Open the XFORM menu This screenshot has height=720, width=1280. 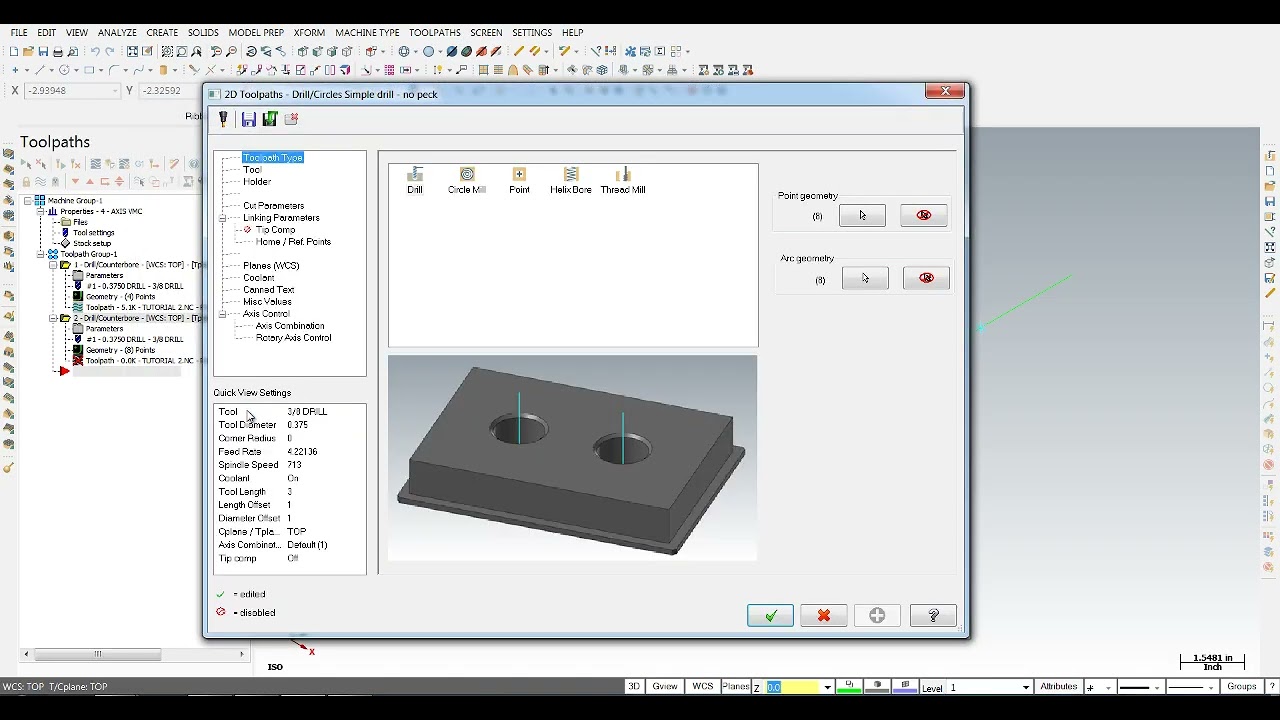309,33
